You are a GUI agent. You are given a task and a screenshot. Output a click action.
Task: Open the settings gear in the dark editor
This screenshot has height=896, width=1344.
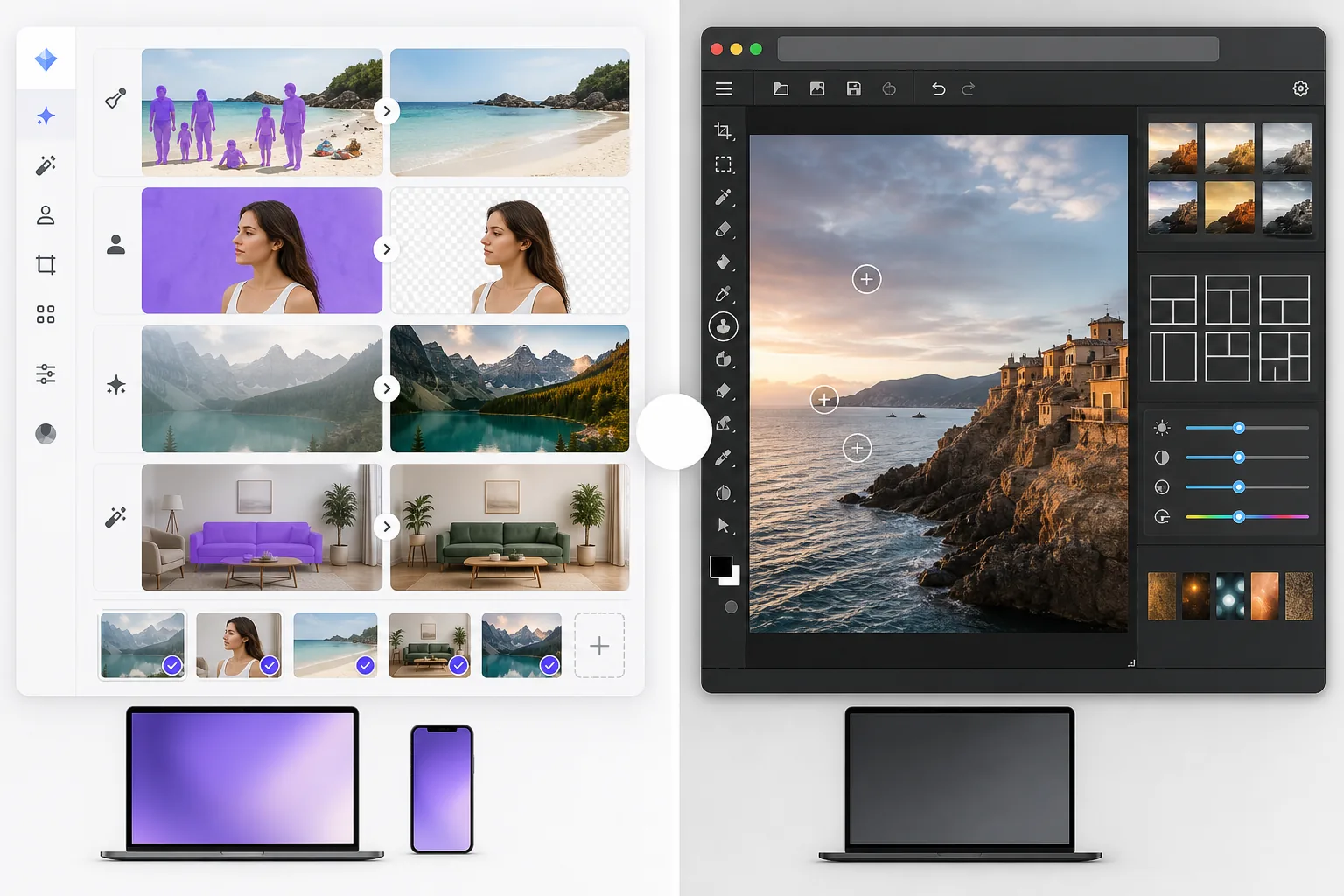pyautogui.click(x=1301, y=88)
